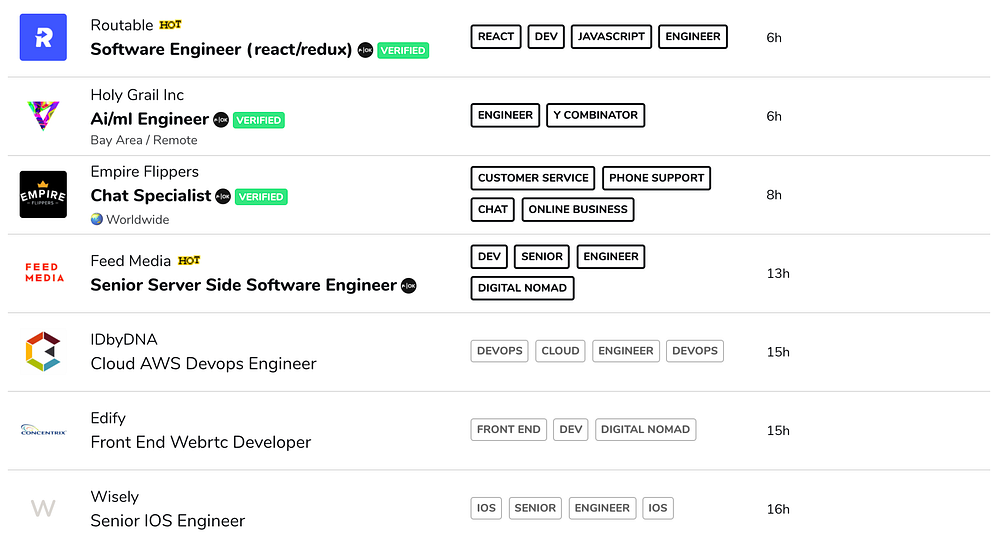Screen dimensions: 1000x544
Task: Click the Routable company logo icon
Action: 43,37
